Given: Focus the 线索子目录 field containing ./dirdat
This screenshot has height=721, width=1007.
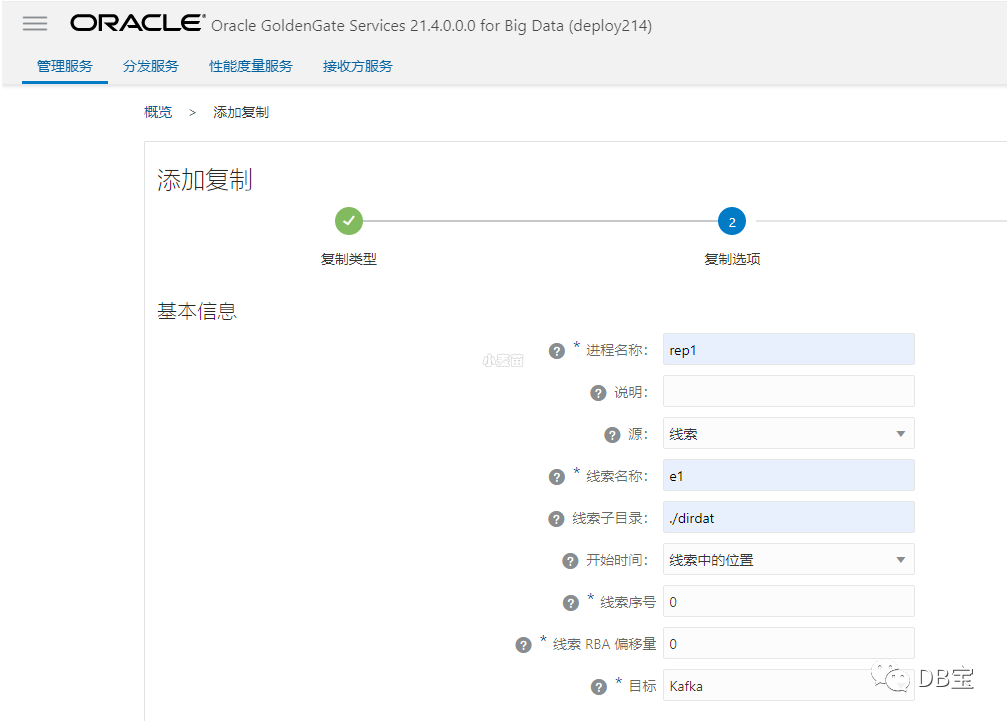Looking at the screenshot, I should pos(789,517).
